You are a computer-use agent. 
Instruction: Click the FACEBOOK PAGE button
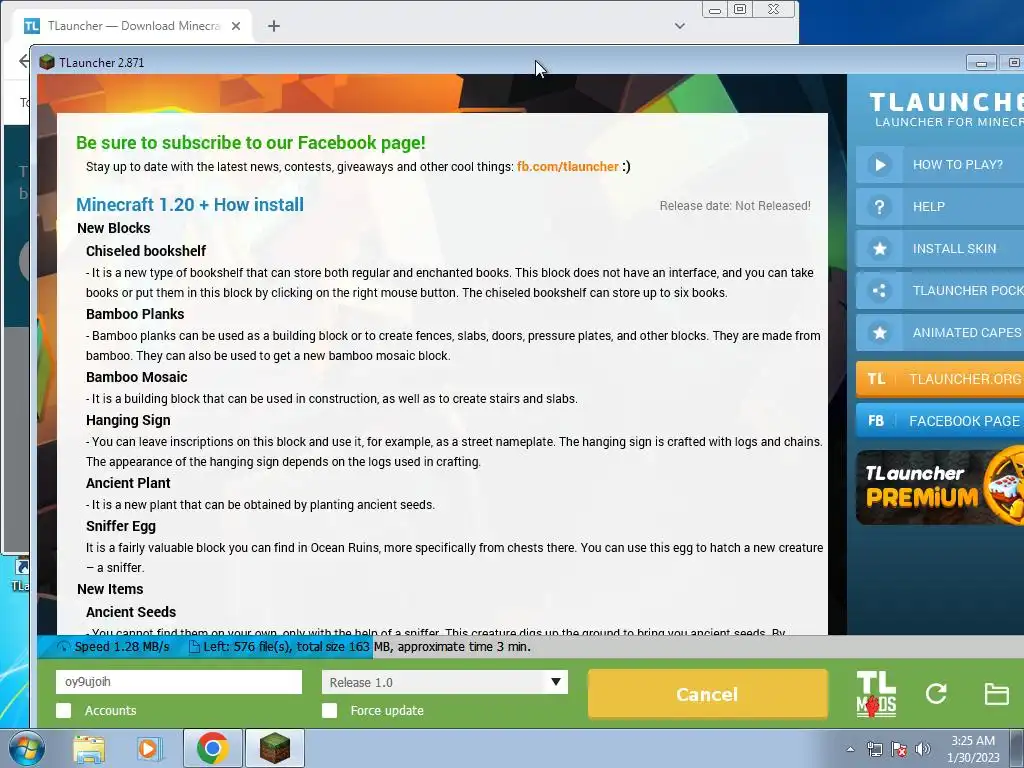click(x=940, y=421)
